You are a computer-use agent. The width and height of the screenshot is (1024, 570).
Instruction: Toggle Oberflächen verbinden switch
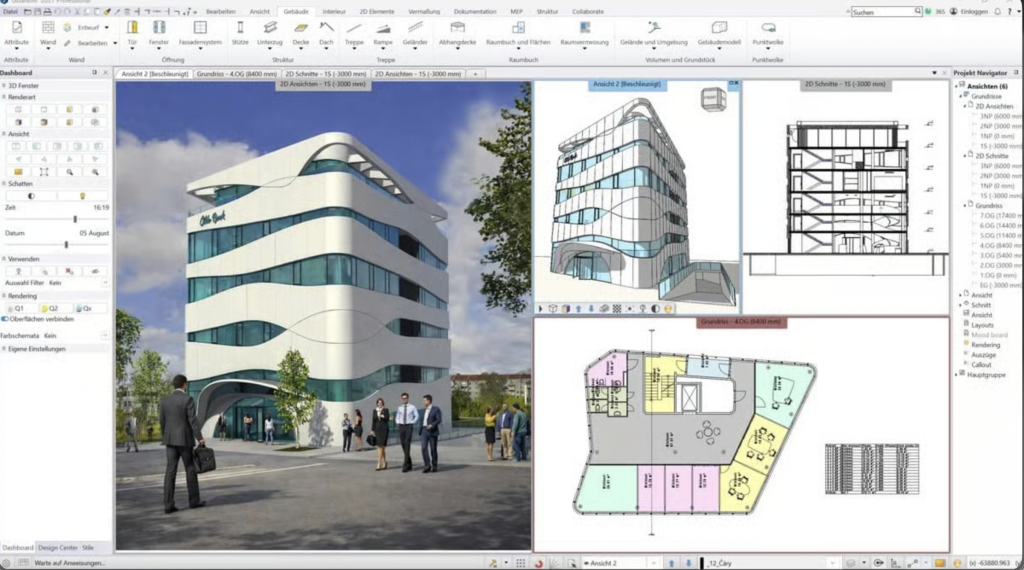pos(5,319)
